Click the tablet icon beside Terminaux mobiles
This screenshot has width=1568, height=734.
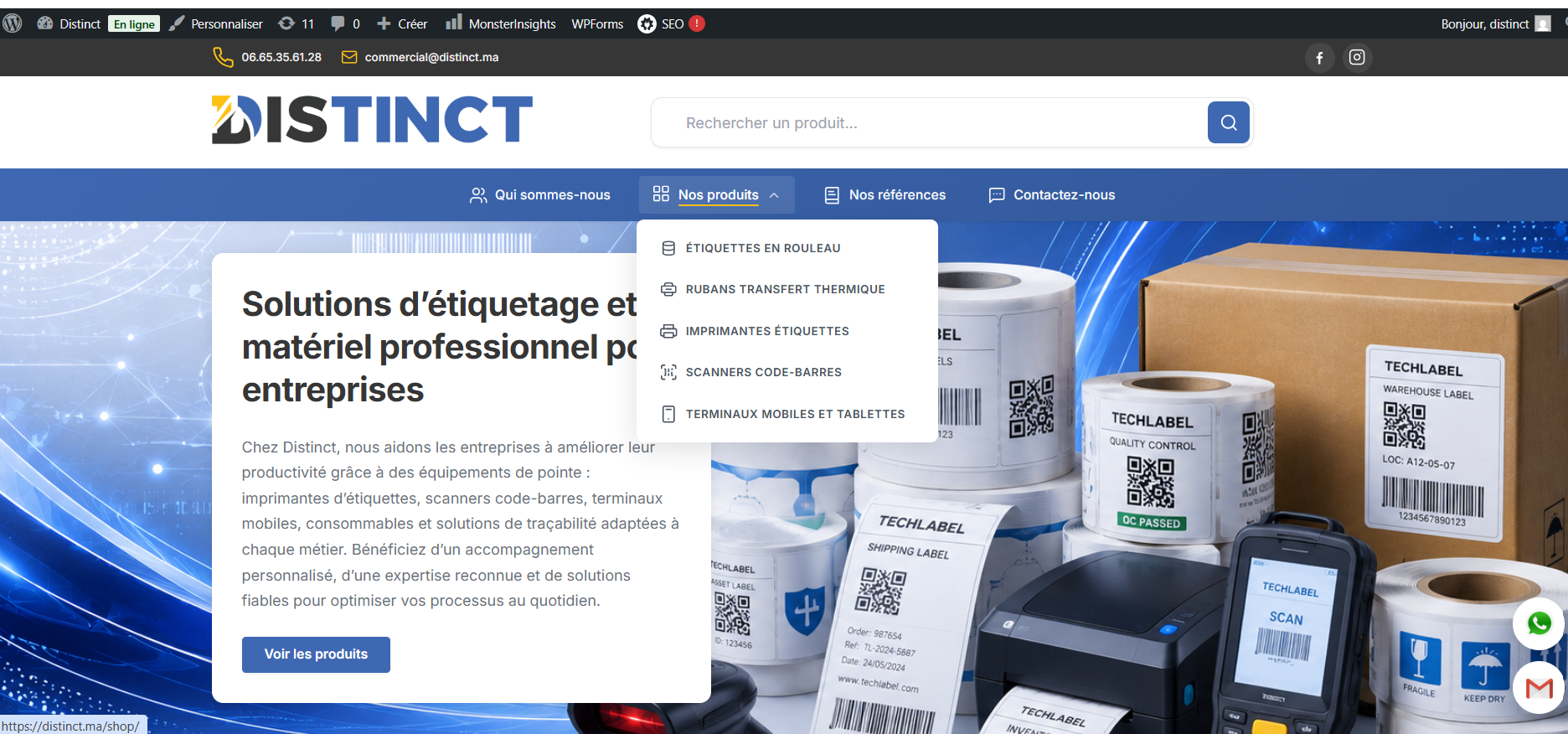click(668, 414)
